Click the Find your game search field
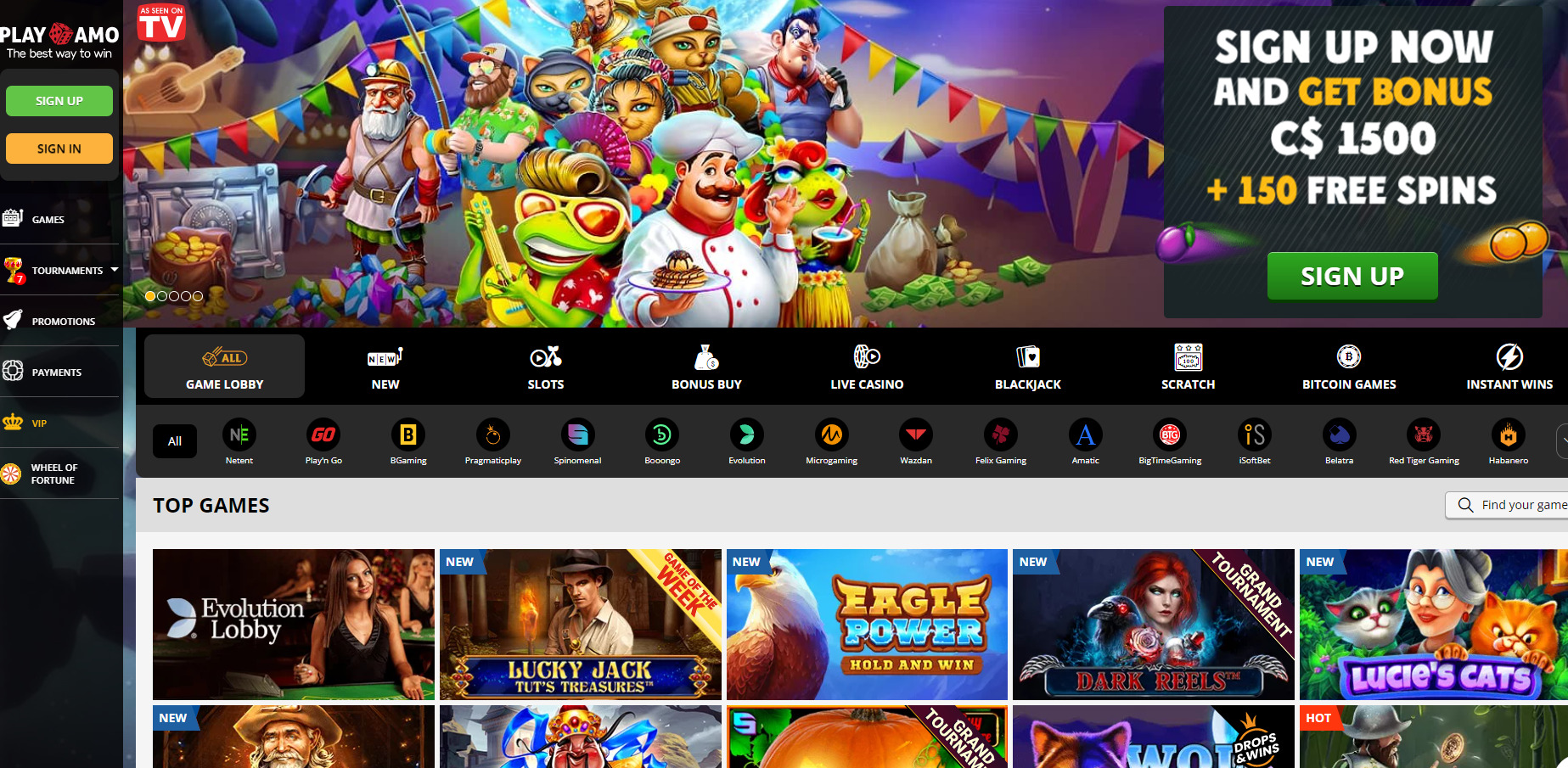 coord(1520,505)
